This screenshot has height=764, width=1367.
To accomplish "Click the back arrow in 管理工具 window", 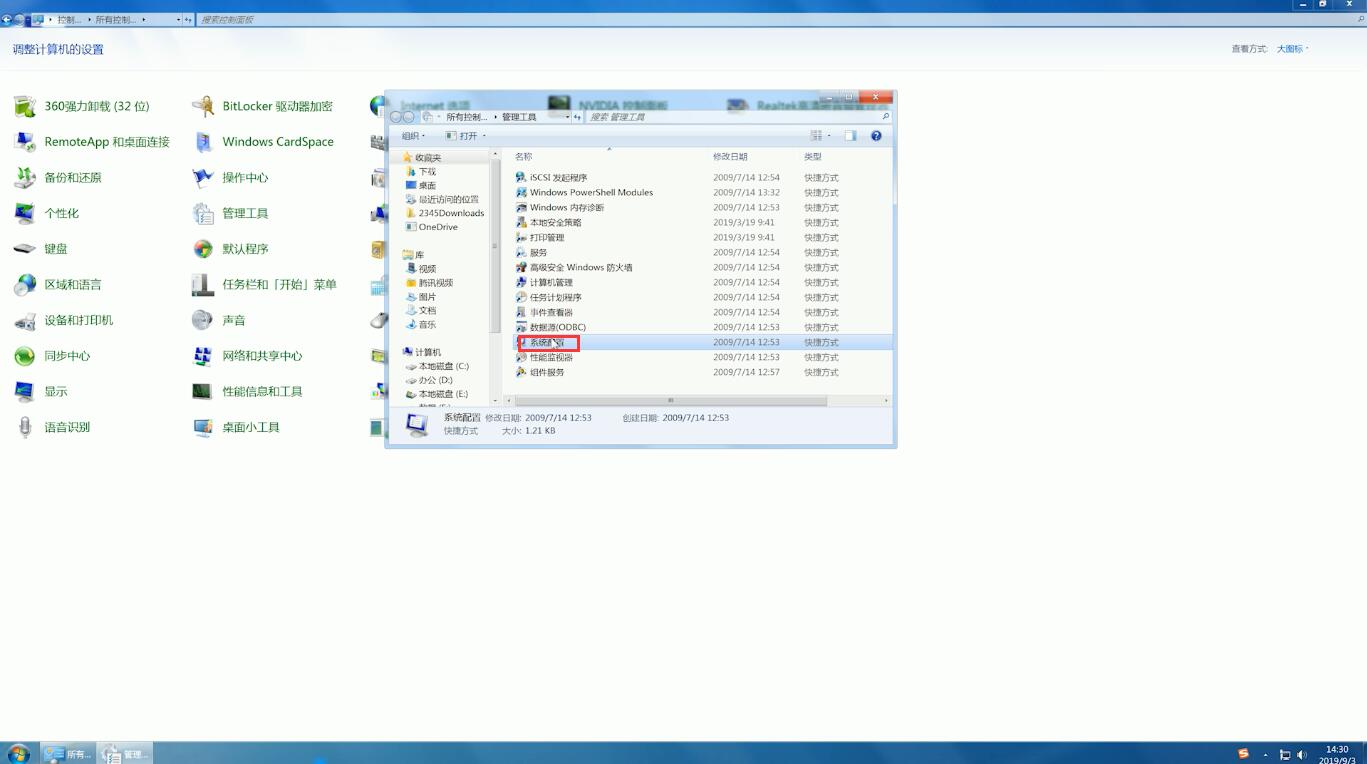I will pyautogui.click(x=396, y=117).
